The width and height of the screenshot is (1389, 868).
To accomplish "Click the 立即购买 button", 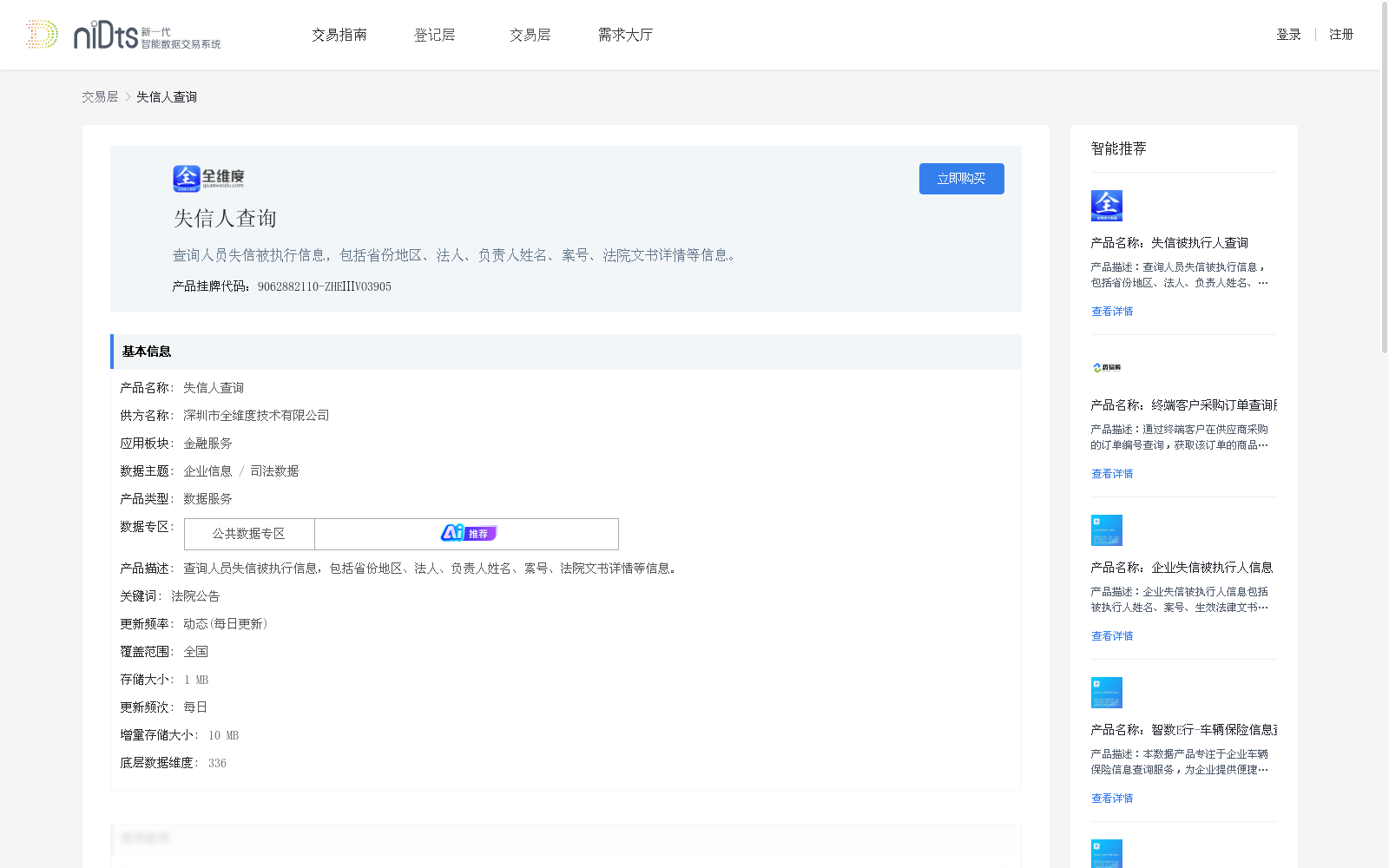I will click(962, 179).
